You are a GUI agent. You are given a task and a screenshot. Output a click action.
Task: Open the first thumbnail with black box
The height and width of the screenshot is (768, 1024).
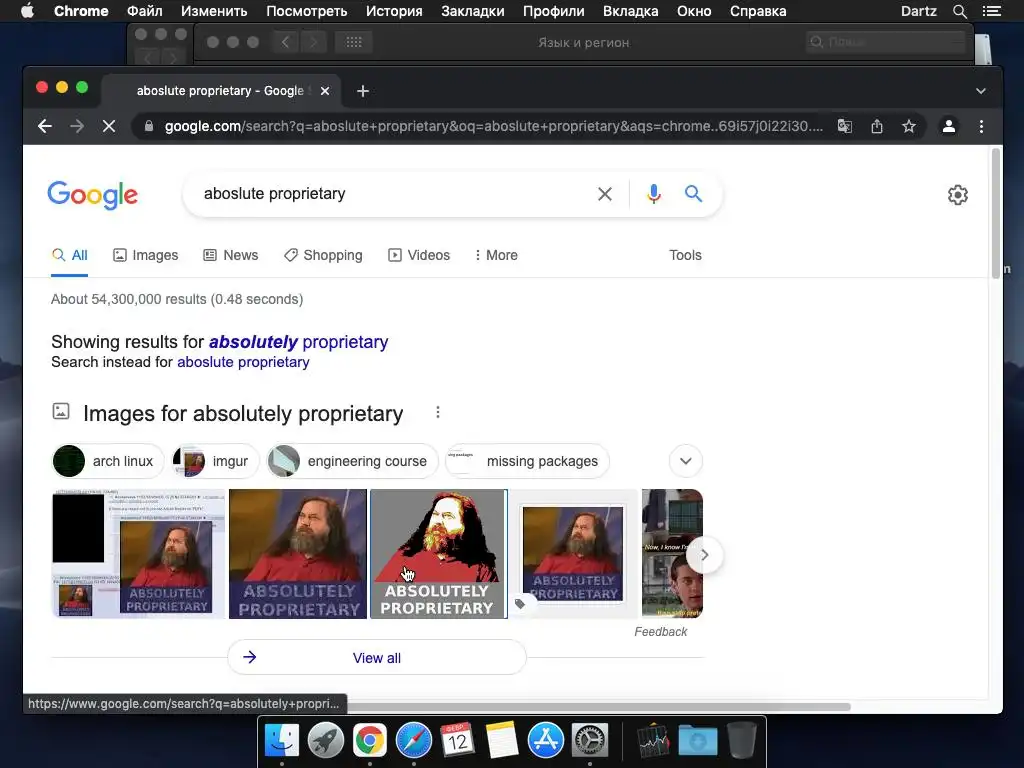pos(138,554)
